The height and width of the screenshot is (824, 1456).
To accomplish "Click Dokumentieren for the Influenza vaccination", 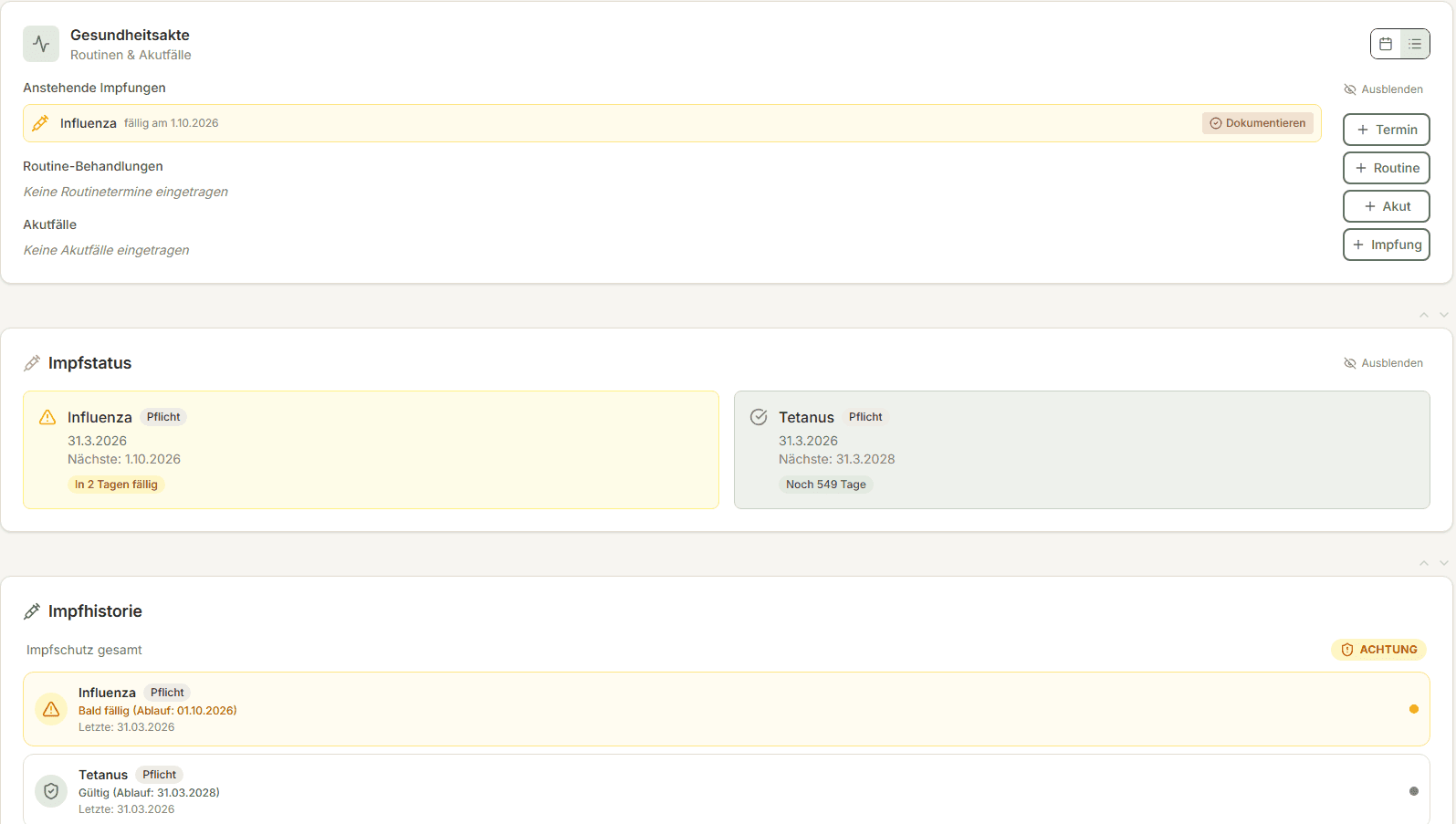I will [1257, 123].
